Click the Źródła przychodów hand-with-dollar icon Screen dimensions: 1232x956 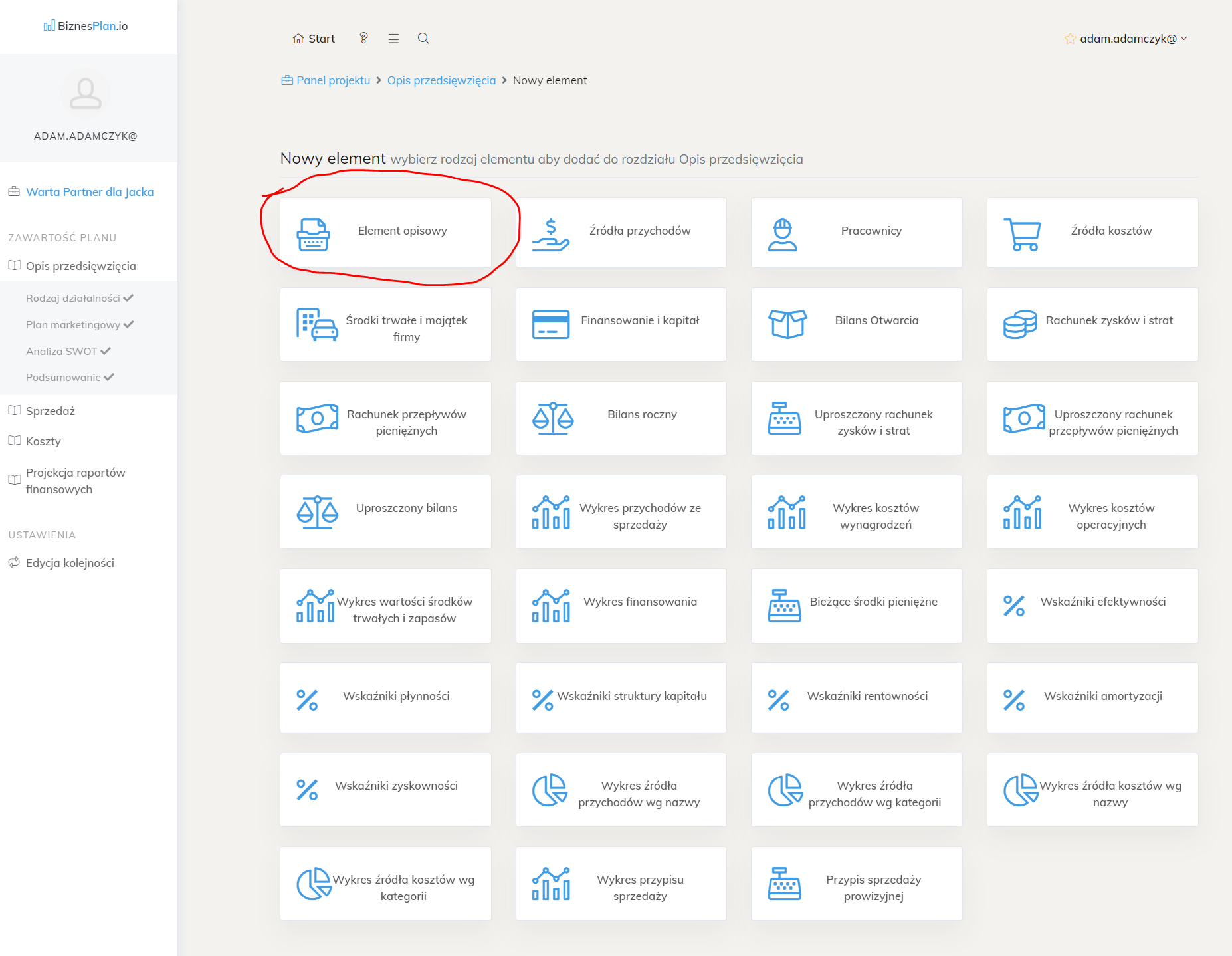tap(551, 234)
